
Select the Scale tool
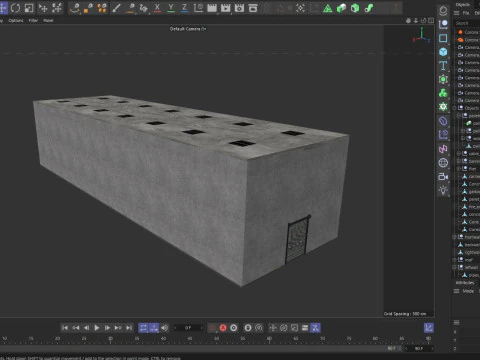click(x=29, y=8)
